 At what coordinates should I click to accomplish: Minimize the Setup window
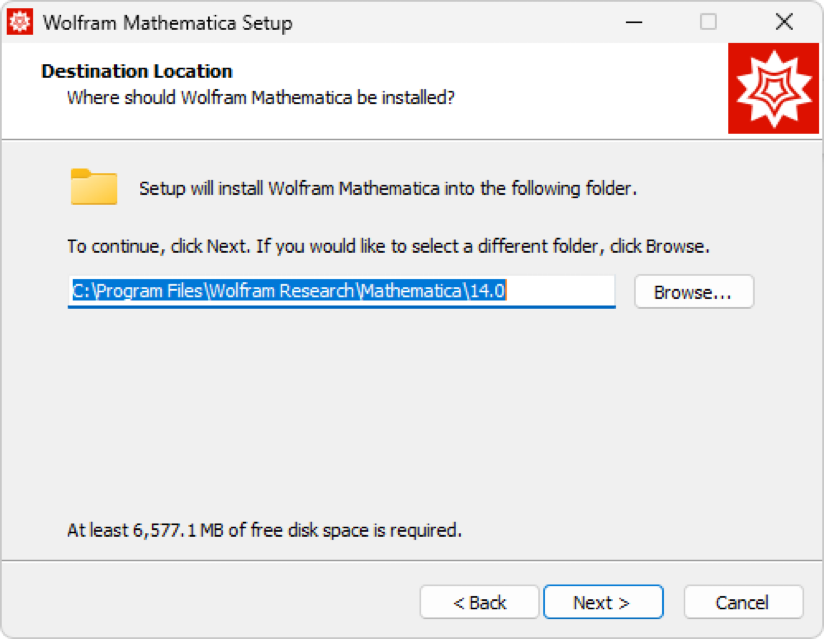coord(633,22)
